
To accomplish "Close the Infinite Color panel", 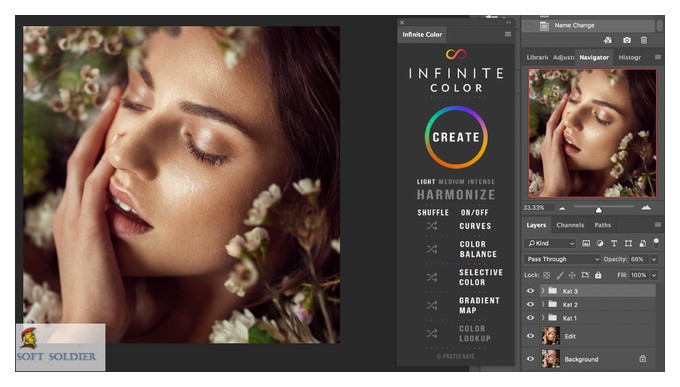I will 402,23.
